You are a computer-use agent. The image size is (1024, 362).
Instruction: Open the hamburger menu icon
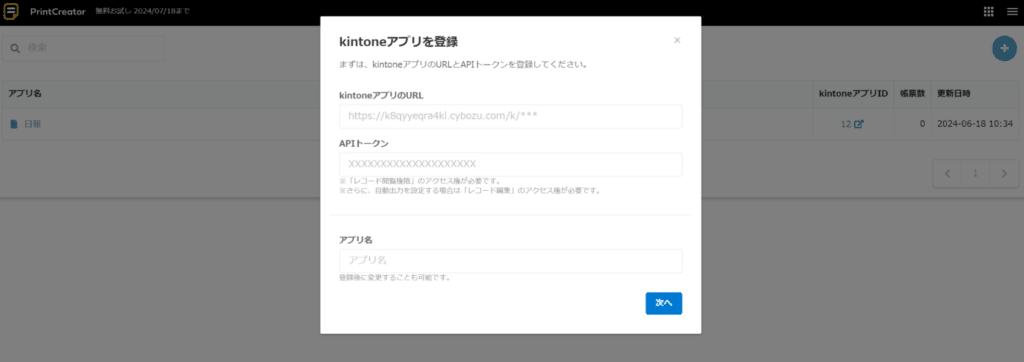tap(1012, 12)
